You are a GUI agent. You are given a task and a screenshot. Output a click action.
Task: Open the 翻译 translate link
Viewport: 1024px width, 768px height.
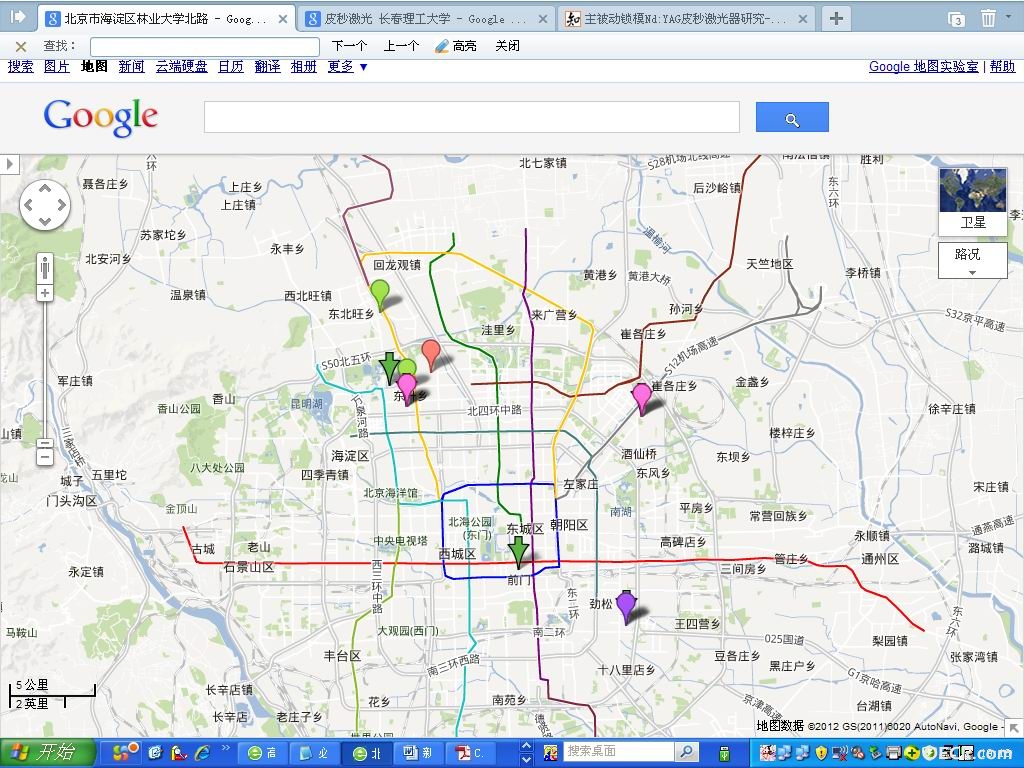(267, 67)
